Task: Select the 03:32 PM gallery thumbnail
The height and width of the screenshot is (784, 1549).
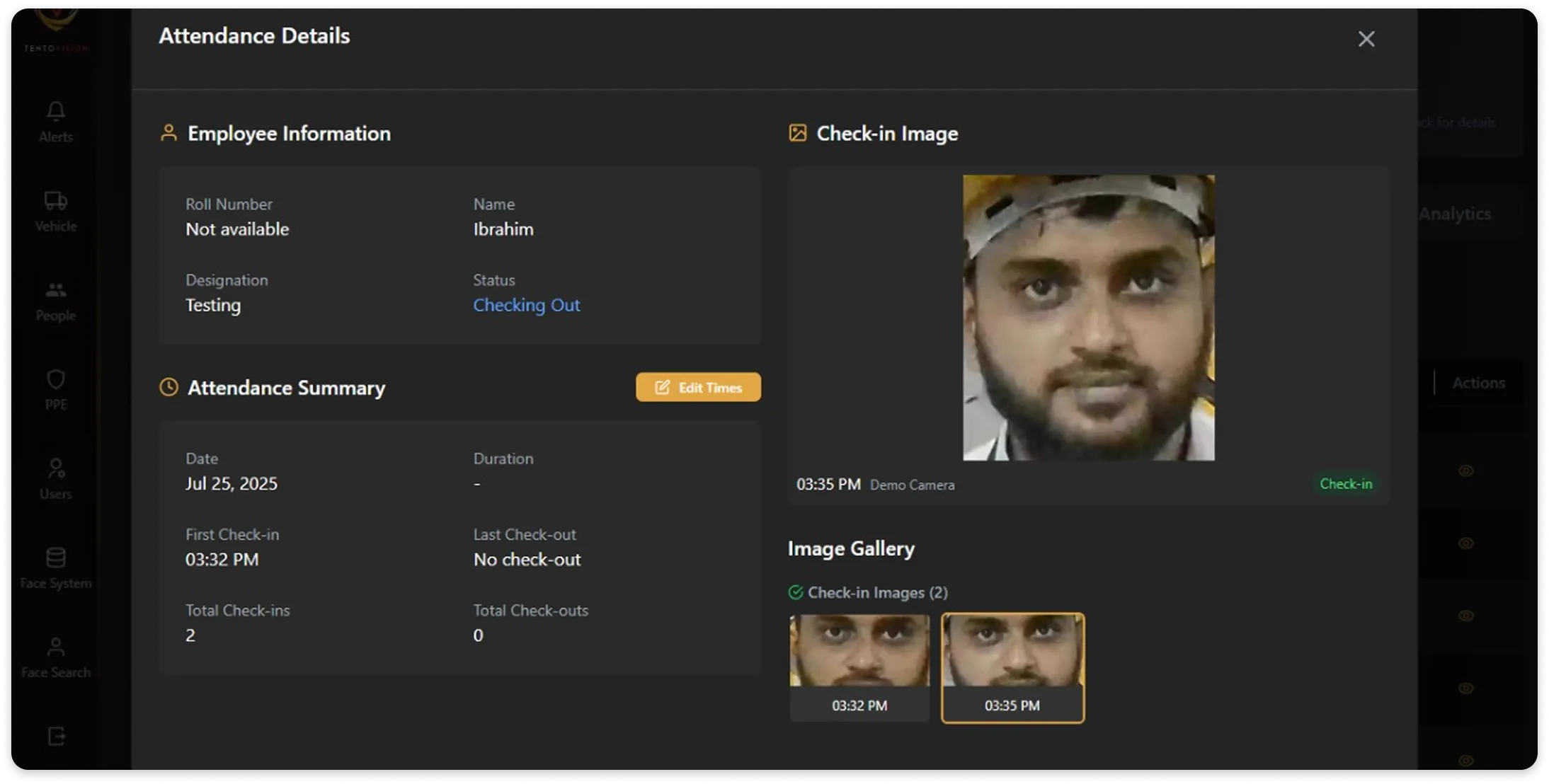Action: [x=859, y=668]
